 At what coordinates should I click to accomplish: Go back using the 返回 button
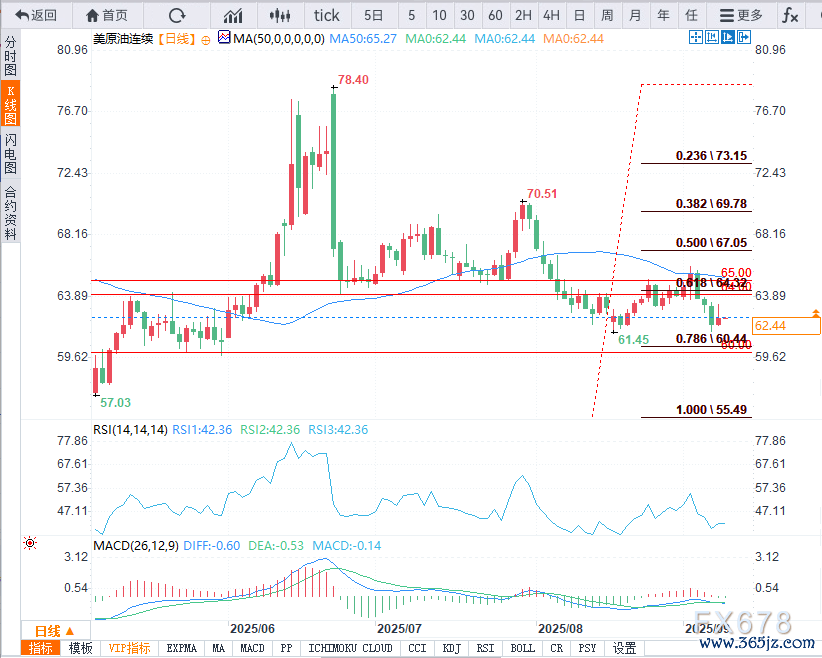pos(36,15)
